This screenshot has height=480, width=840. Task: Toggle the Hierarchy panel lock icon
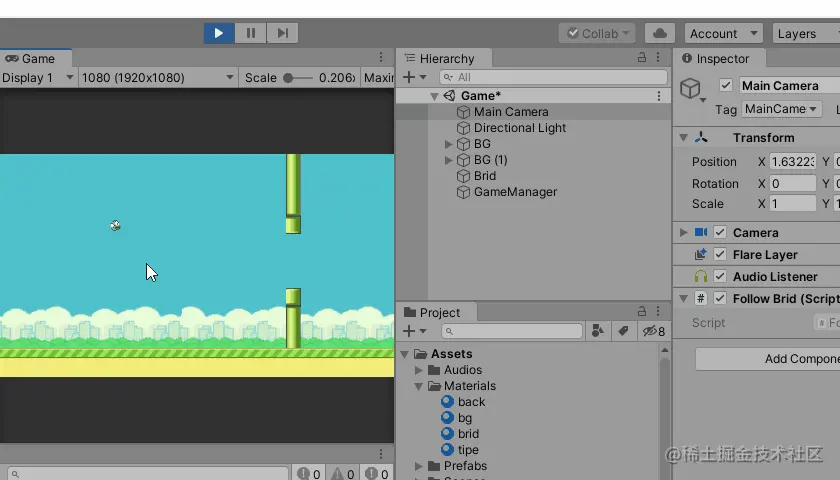[x=642, y=57]
